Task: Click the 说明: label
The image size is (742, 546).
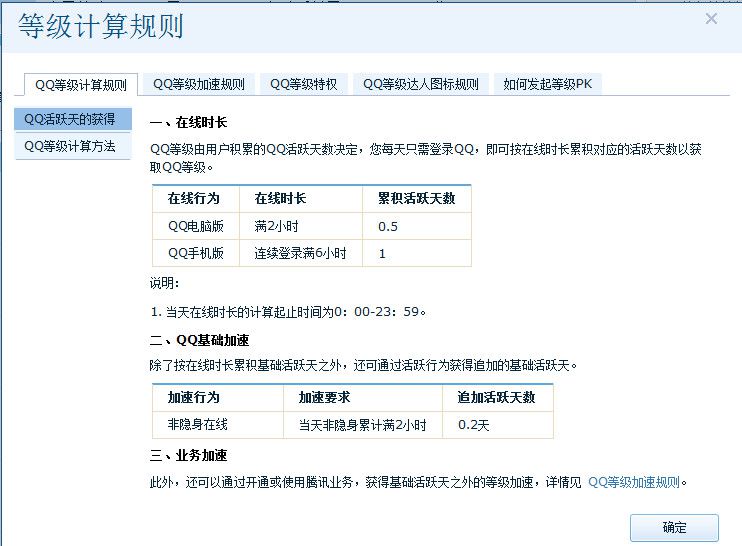Action: (165, 283)
